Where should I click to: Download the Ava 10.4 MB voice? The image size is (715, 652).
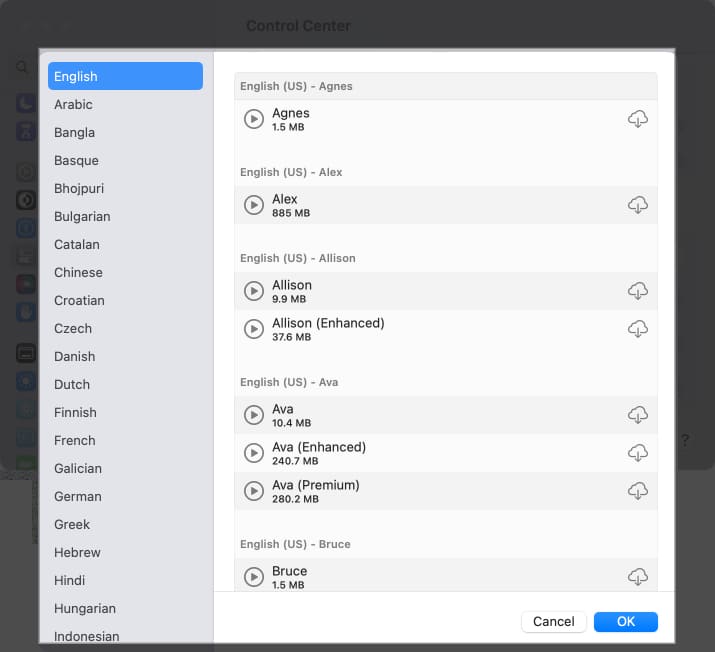[x=637, y=415]
